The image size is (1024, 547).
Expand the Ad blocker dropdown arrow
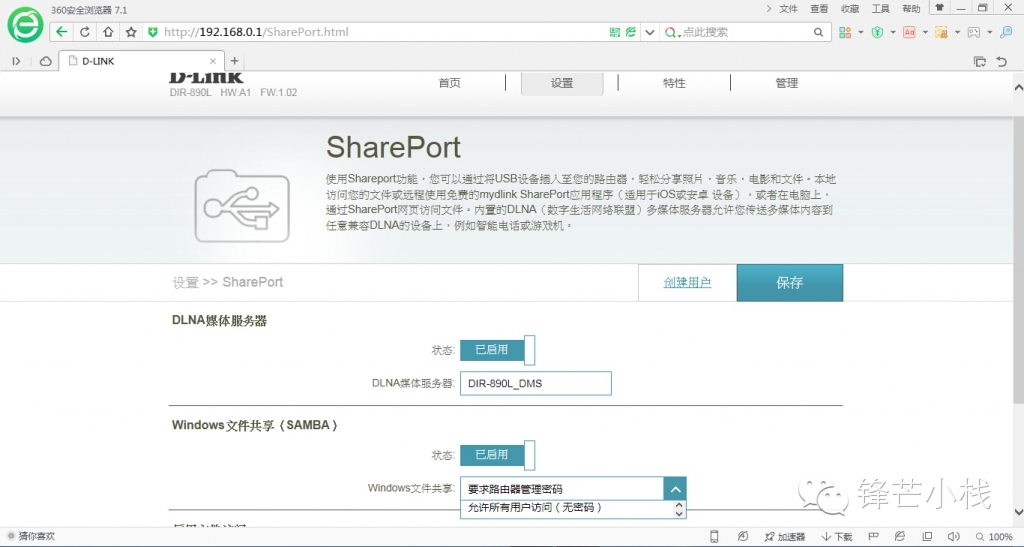pyautogui.click(x=925, y=32)
